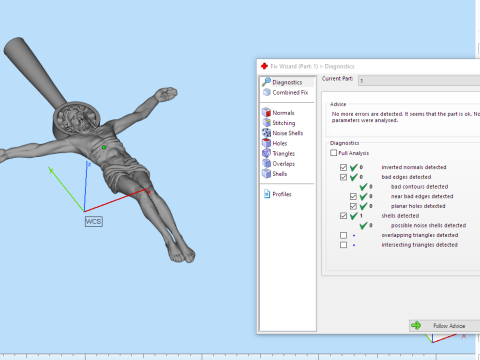Image resolution: width=480 pixels, height=360 pixels.
Task: Enable overlapping triangles detected checkbox
Action: click(343, 235)
